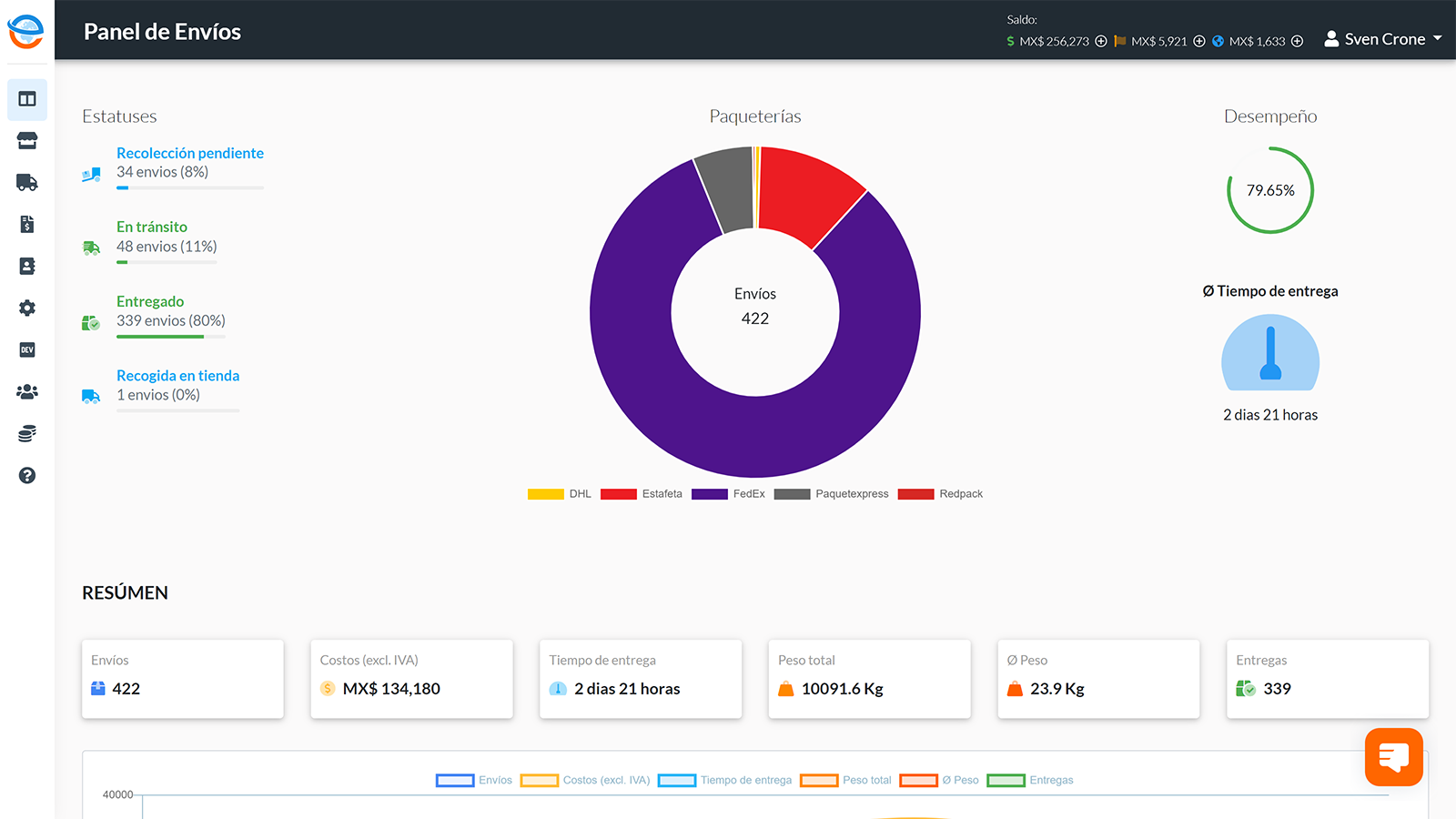Select the Costos MX$ 134,180 summary card
The height and width of the screenshot is (819, 1456).
point(411,679)
